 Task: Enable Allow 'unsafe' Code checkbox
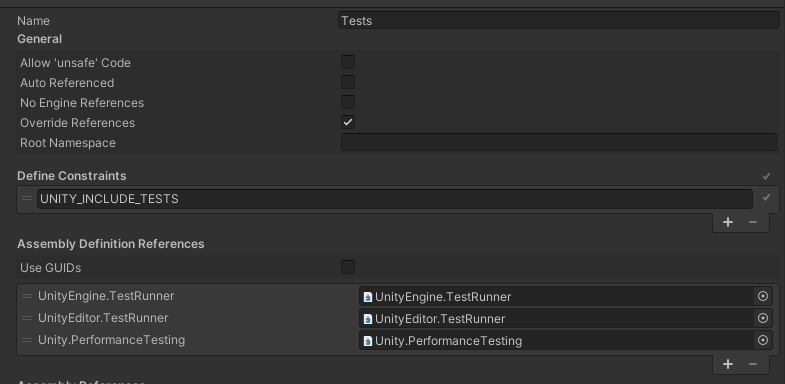(348, 62)
